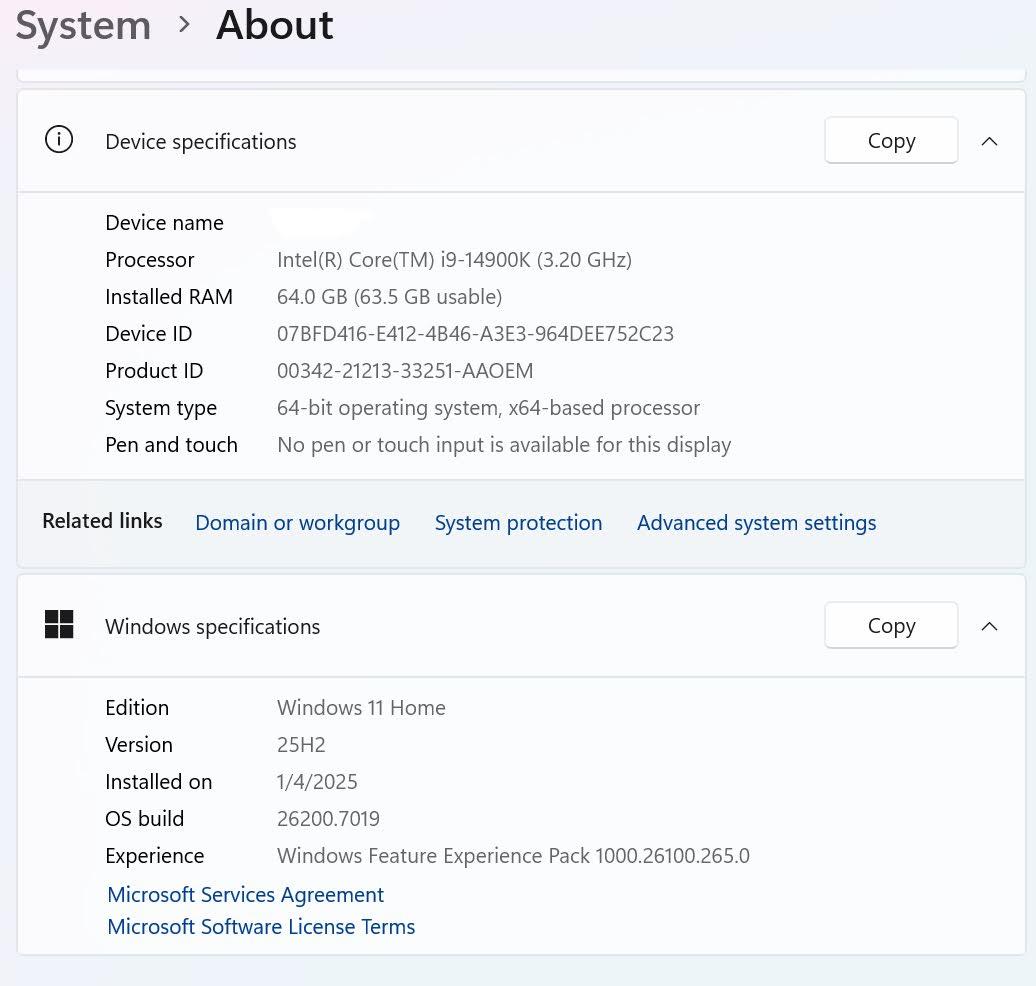1036x986 pixels.
Task: Open Microsoft Services Agreement
Action: point(245,895)
